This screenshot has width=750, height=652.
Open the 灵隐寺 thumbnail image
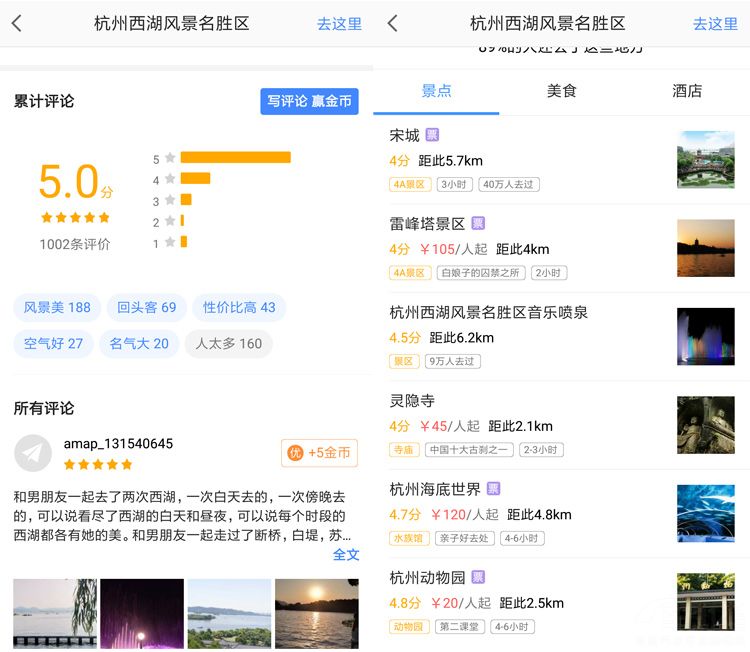pos(705,425)
